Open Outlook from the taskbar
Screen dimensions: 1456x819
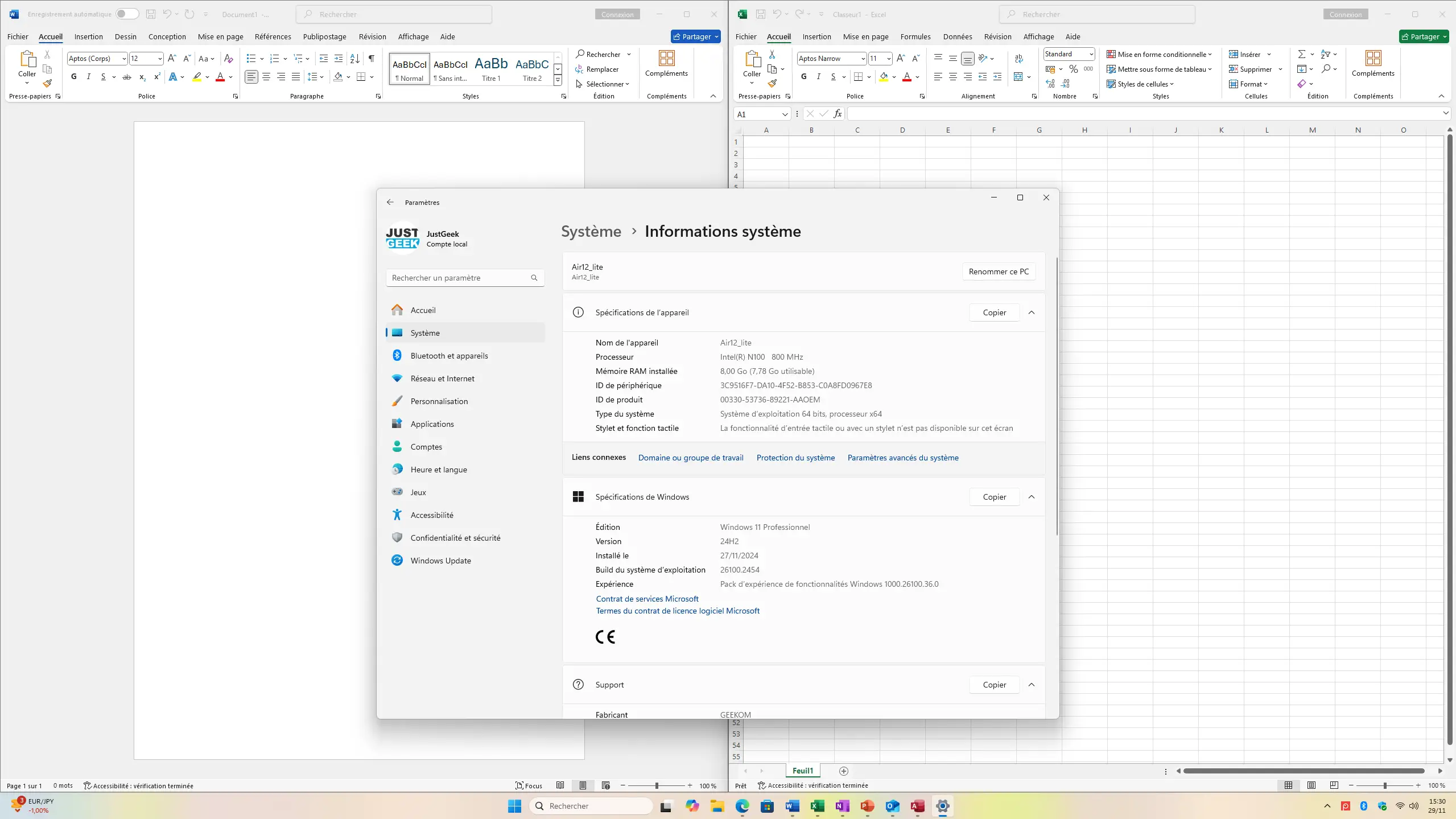coord(892,806)
